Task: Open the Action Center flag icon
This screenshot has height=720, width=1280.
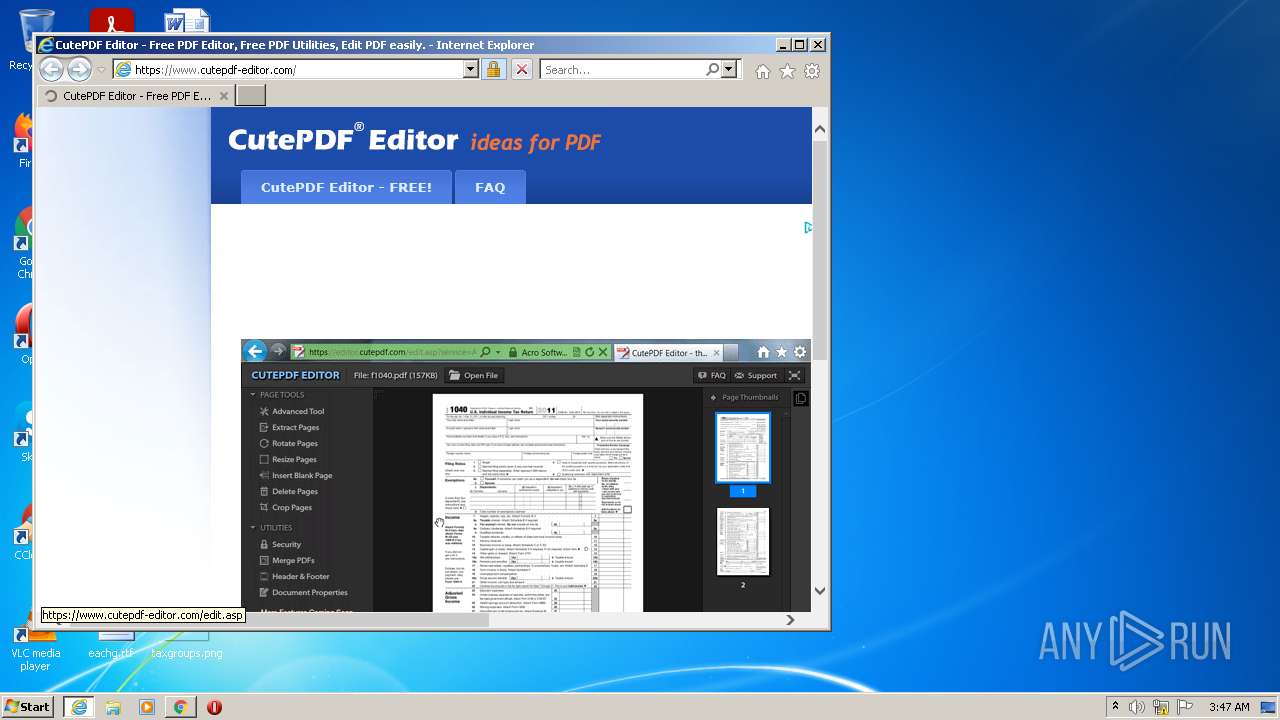Action: click(x=1185, y=707)
